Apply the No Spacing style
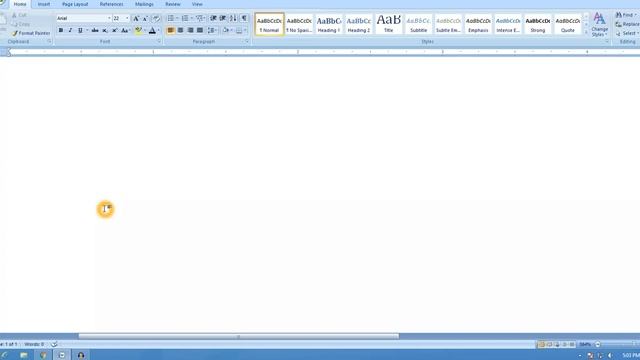Screen dimensions: 640x360 tap(299, 24)
